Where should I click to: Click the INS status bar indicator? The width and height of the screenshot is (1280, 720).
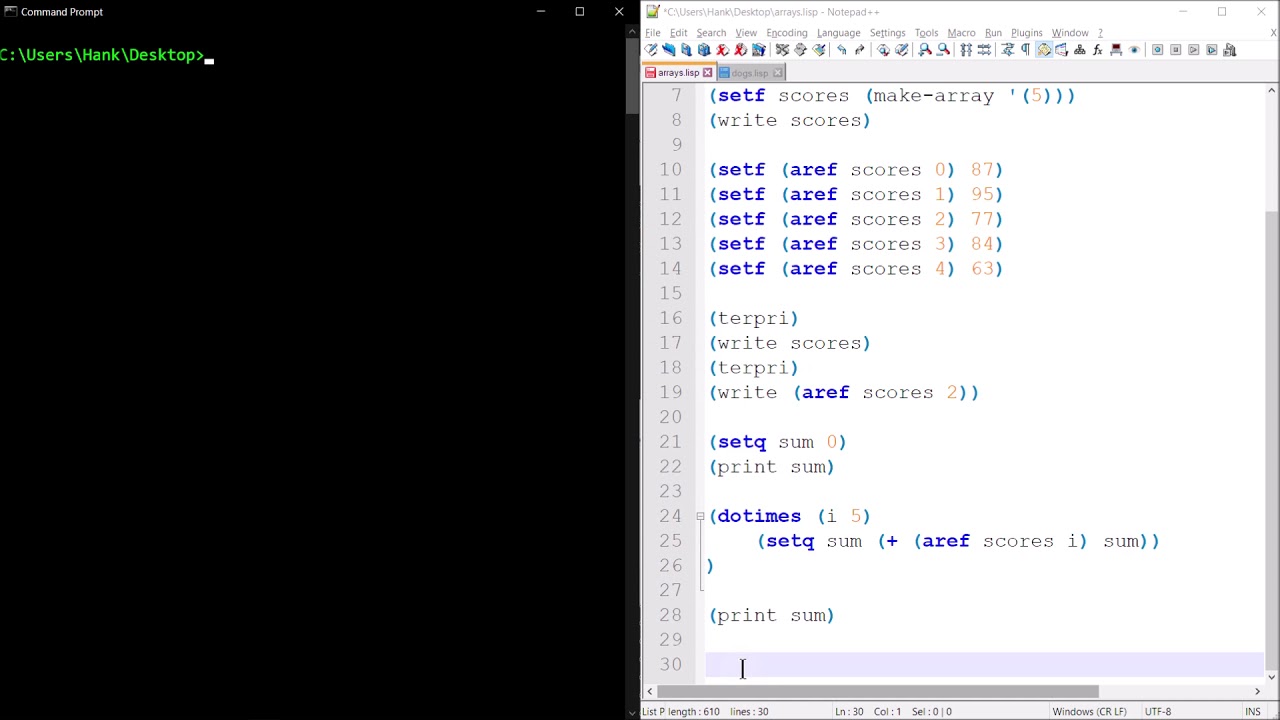(1252, 712)
